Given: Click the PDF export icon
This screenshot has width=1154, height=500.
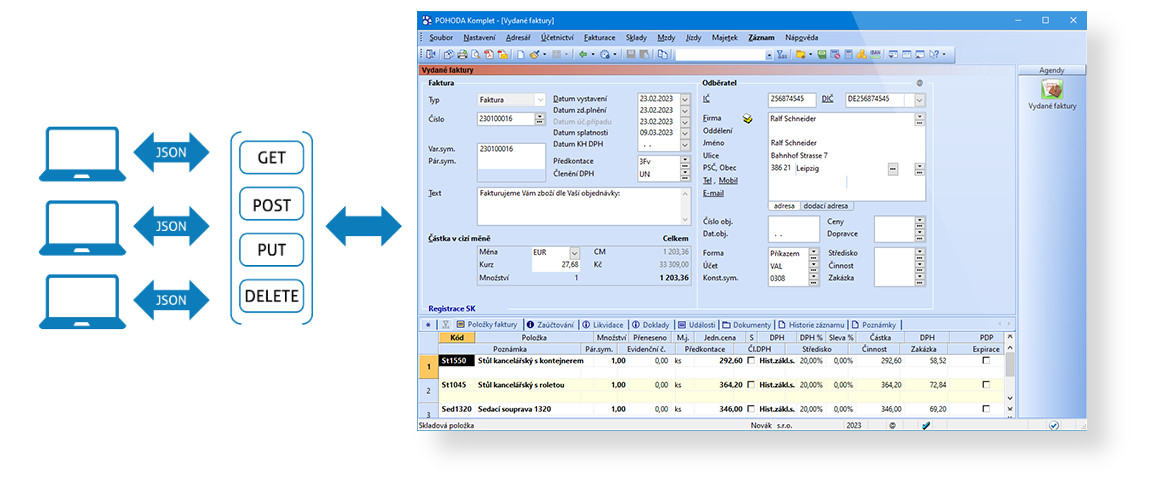Looking at the screenshot, I should pos(489,54).
